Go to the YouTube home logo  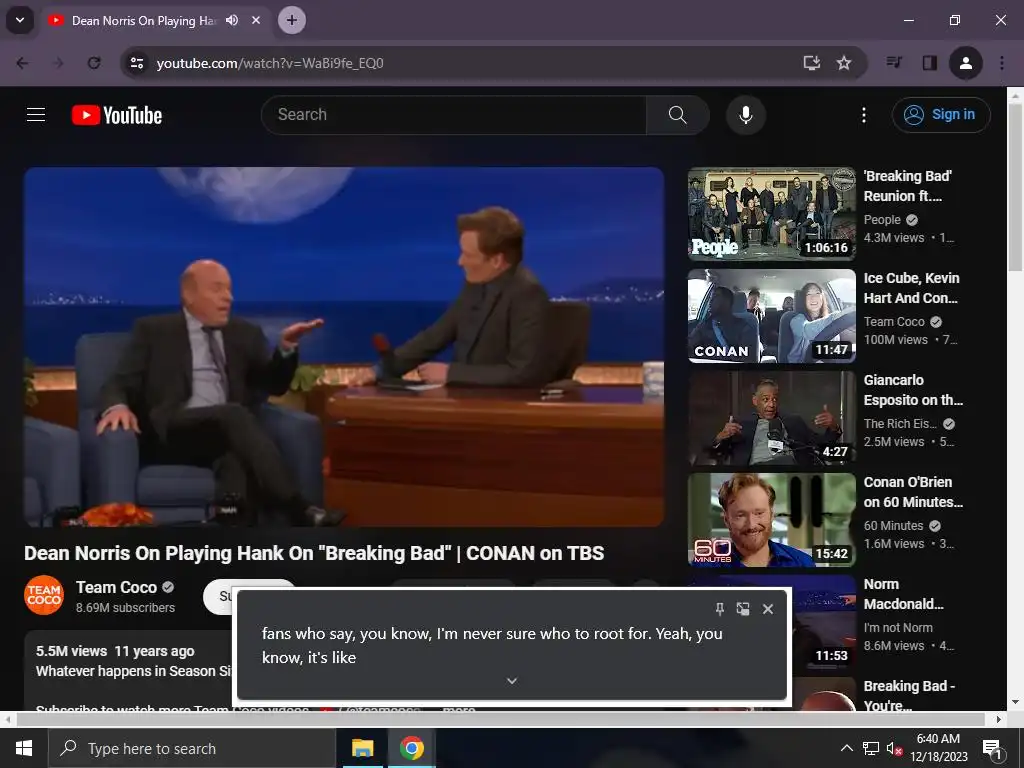coord(117,115)
